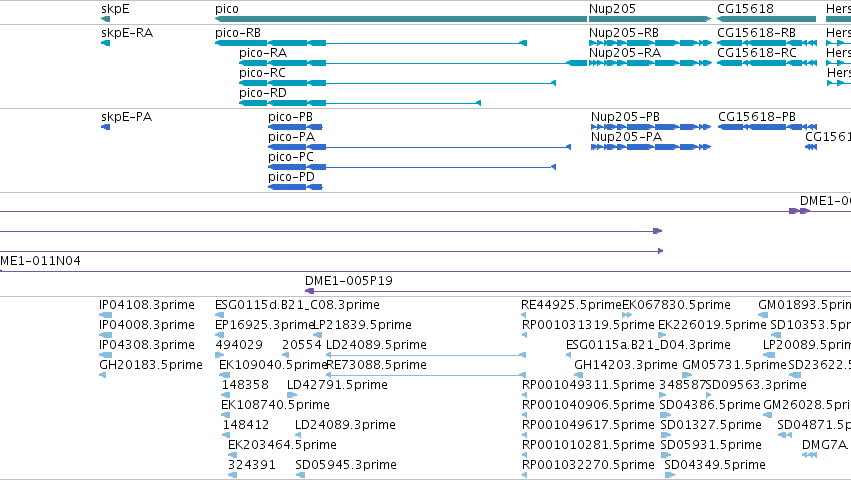This screenshot has width=851, height=480.
Task: Click the pico-PB protein label
Action: point(290,117)
